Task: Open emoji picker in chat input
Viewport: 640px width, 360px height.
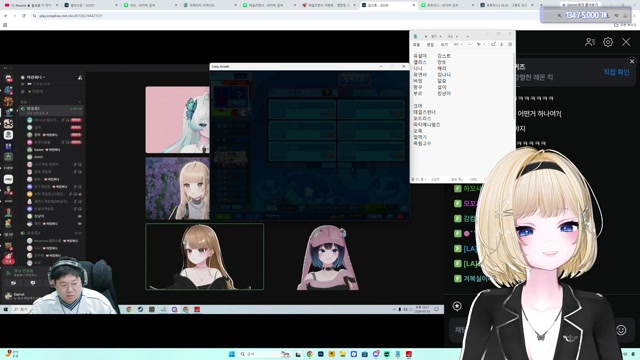Action: (x=621, y=330)
